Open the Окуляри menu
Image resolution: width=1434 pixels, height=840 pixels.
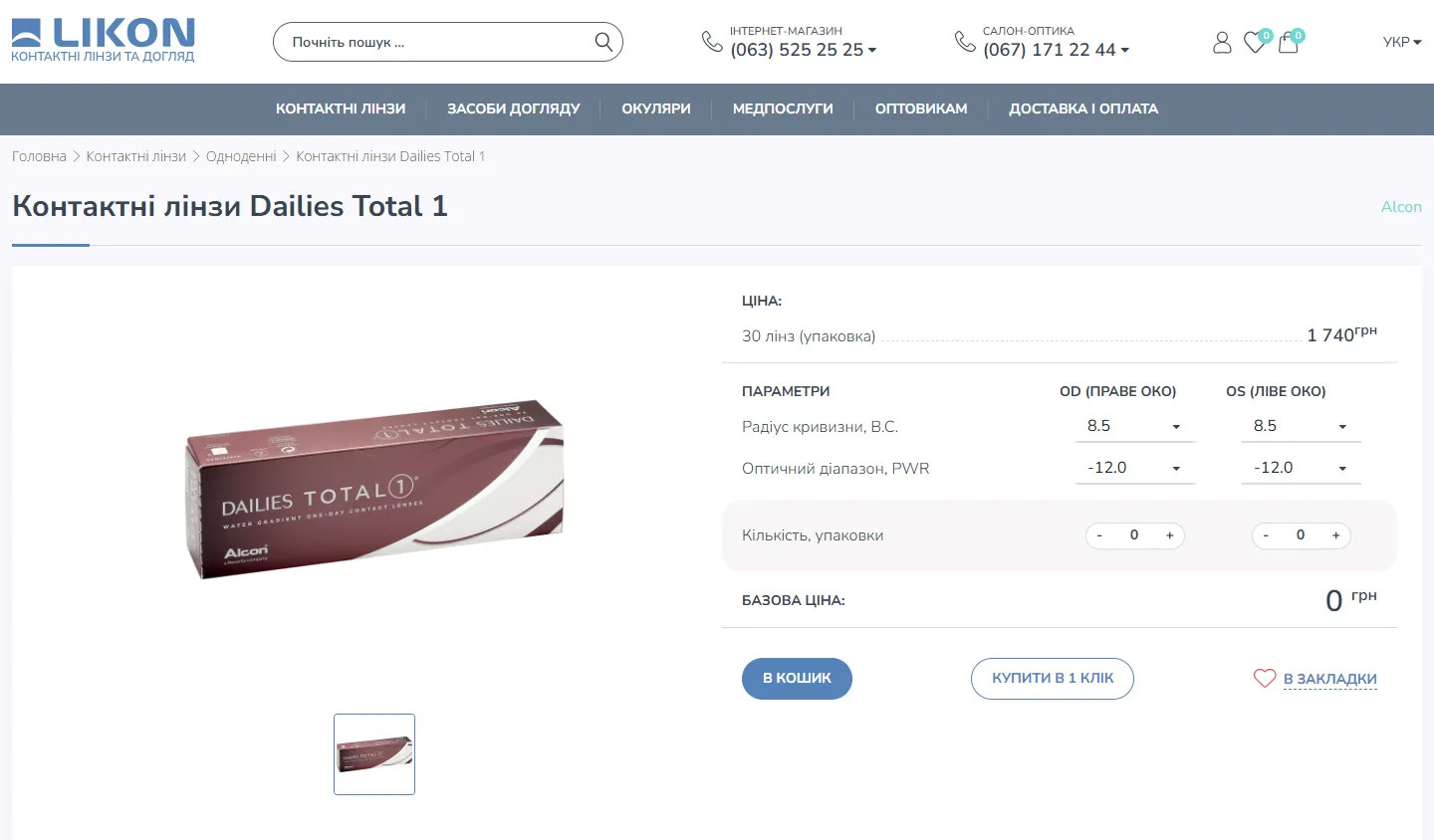point(656,108)
